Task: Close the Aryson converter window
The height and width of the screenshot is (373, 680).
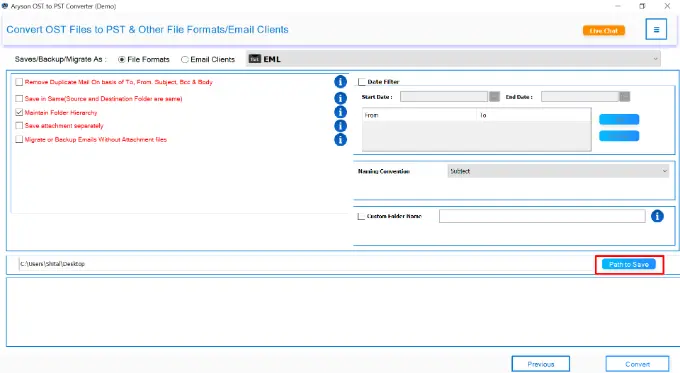Action: pos(667,6)
